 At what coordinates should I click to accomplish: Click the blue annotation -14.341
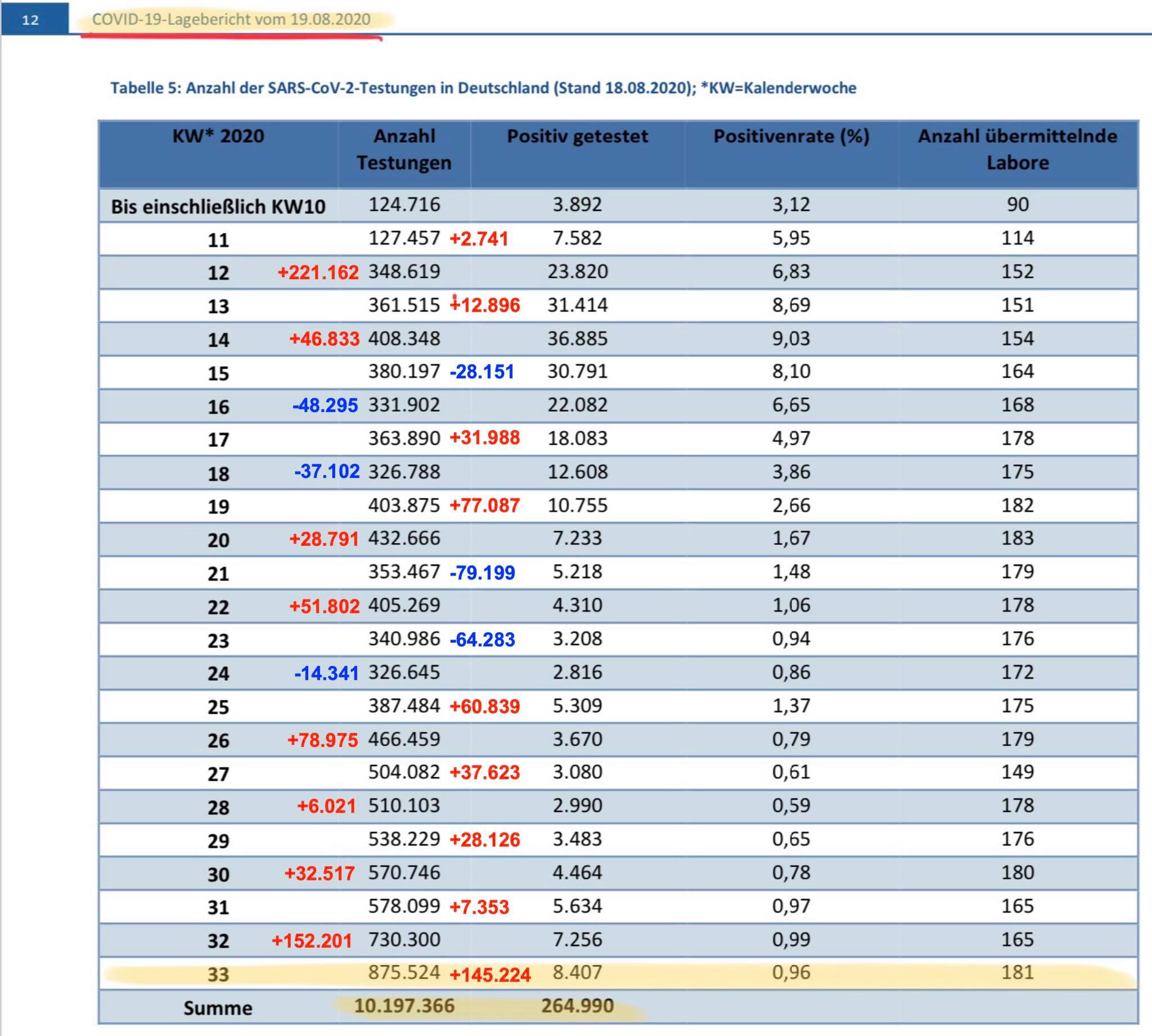click(326, 674)
